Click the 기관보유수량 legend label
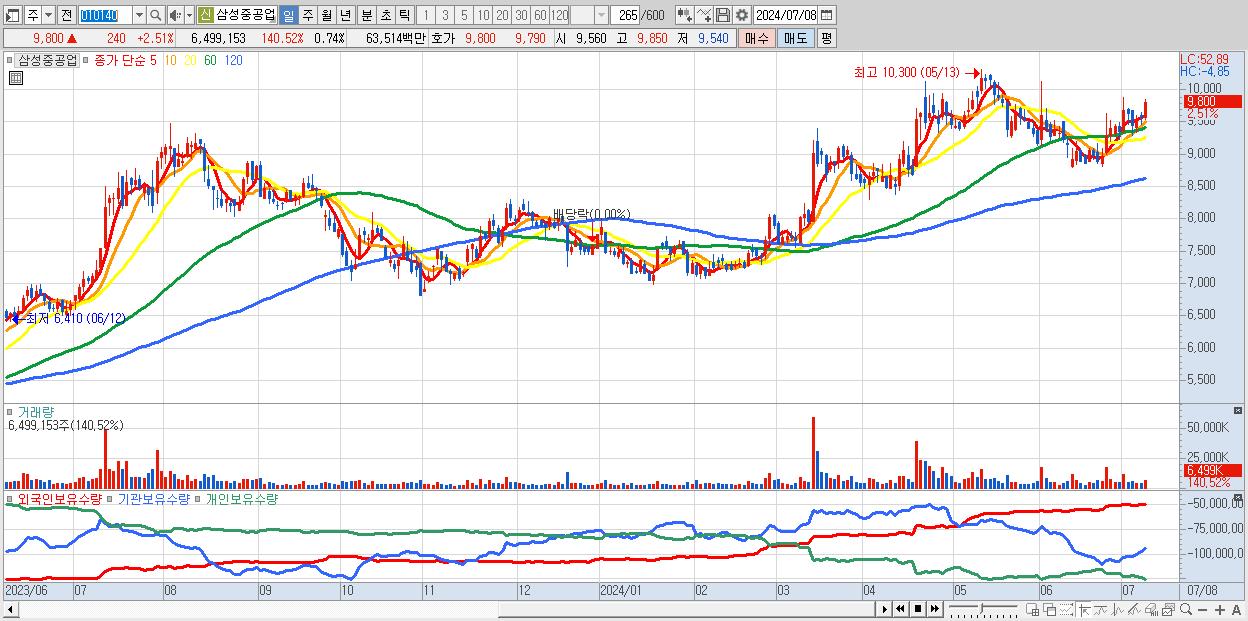Image resolution: width=1248 pixels, height=621 pixels. click(154, 498)
